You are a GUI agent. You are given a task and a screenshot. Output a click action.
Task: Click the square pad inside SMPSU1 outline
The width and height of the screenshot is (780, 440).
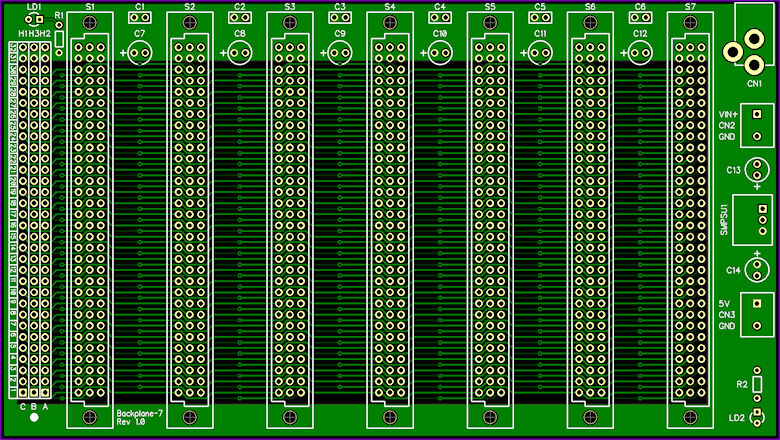tap(762, 208)
